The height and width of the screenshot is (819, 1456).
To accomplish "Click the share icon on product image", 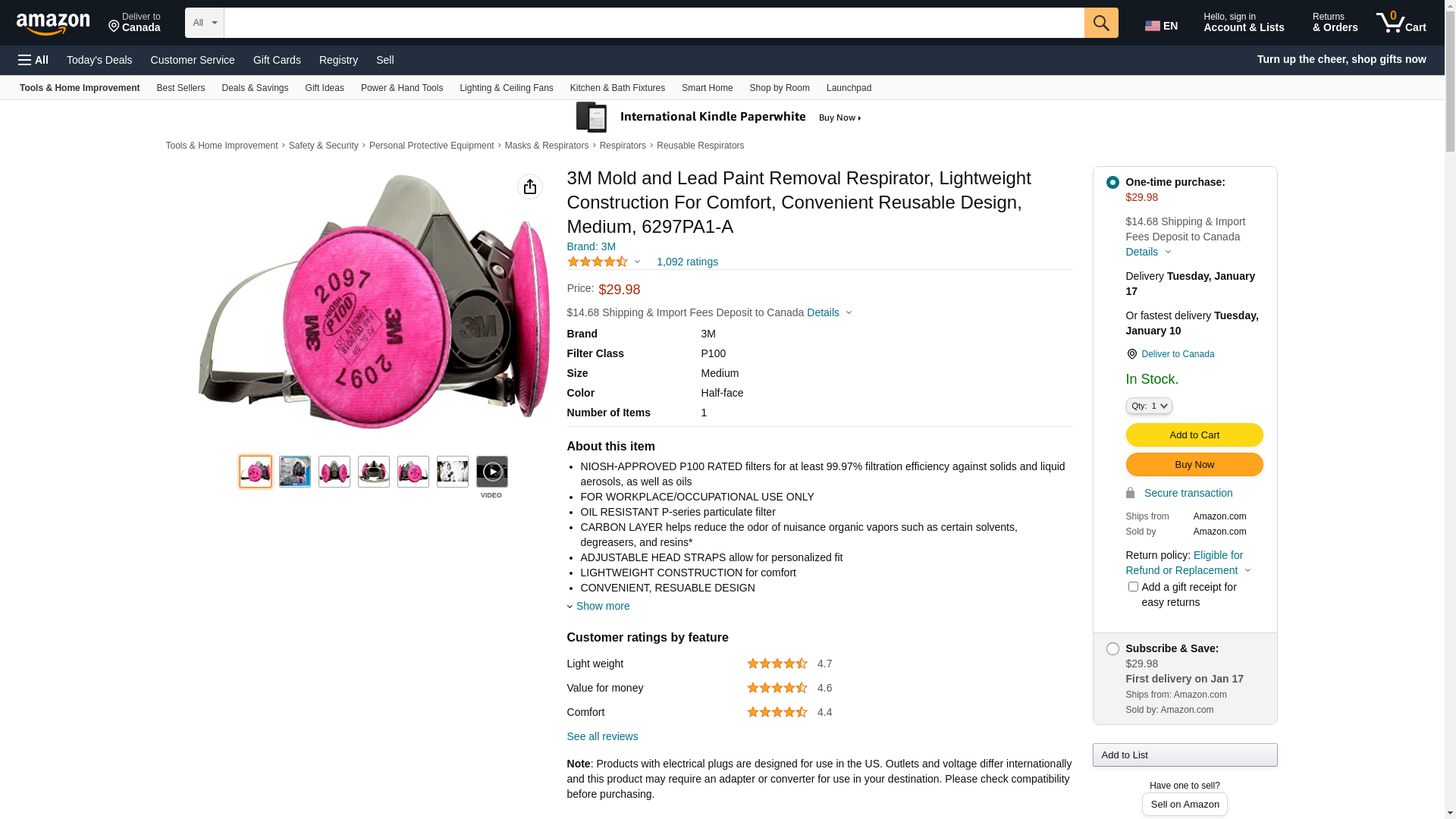I will point(530,187).
